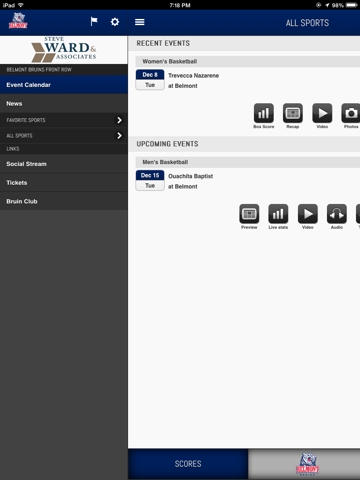Tap the location arrow status icon
The height and width of the screenshot is (480, 360).
point(327,5)
